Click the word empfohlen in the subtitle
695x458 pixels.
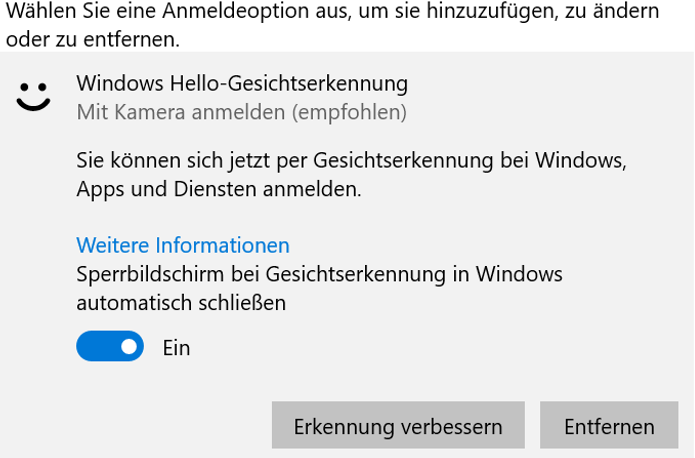click(349, 112)
